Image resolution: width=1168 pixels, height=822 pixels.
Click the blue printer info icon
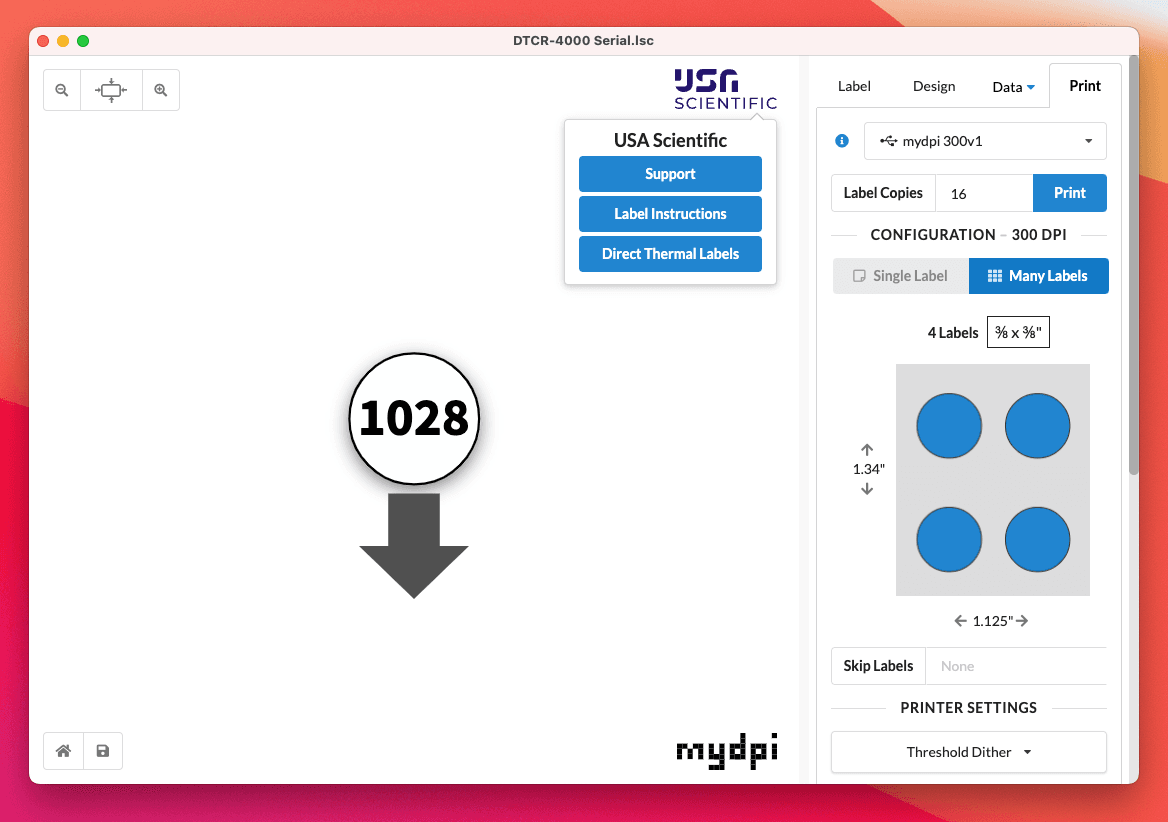click(x=842, y=141)
